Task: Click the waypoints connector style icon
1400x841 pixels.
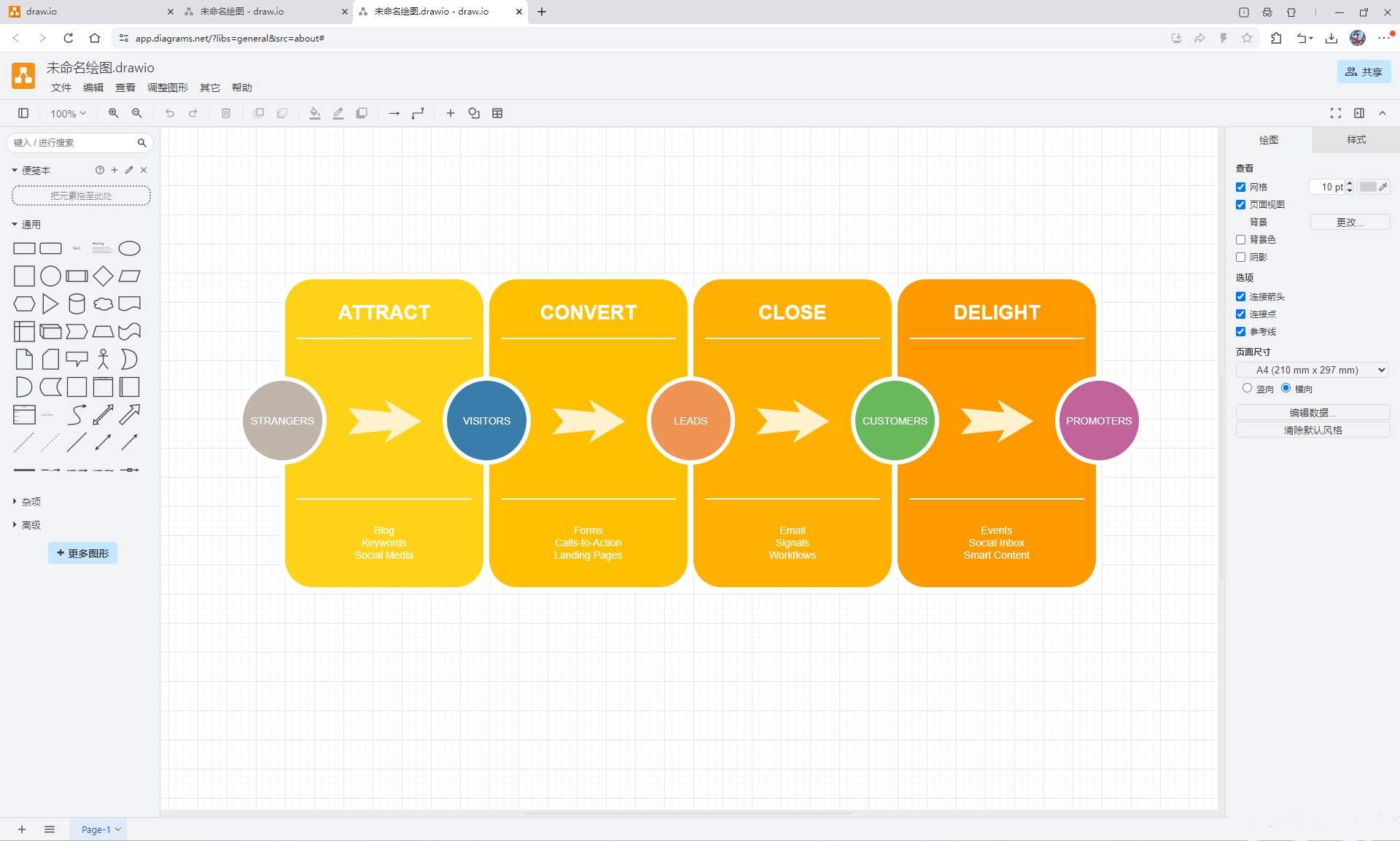Action: coord(418,113)
